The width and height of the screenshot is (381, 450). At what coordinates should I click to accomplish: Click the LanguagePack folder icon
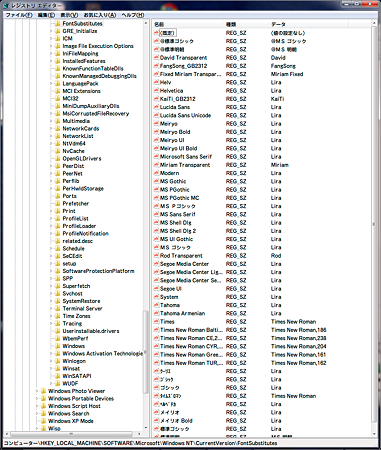[58, 84]
